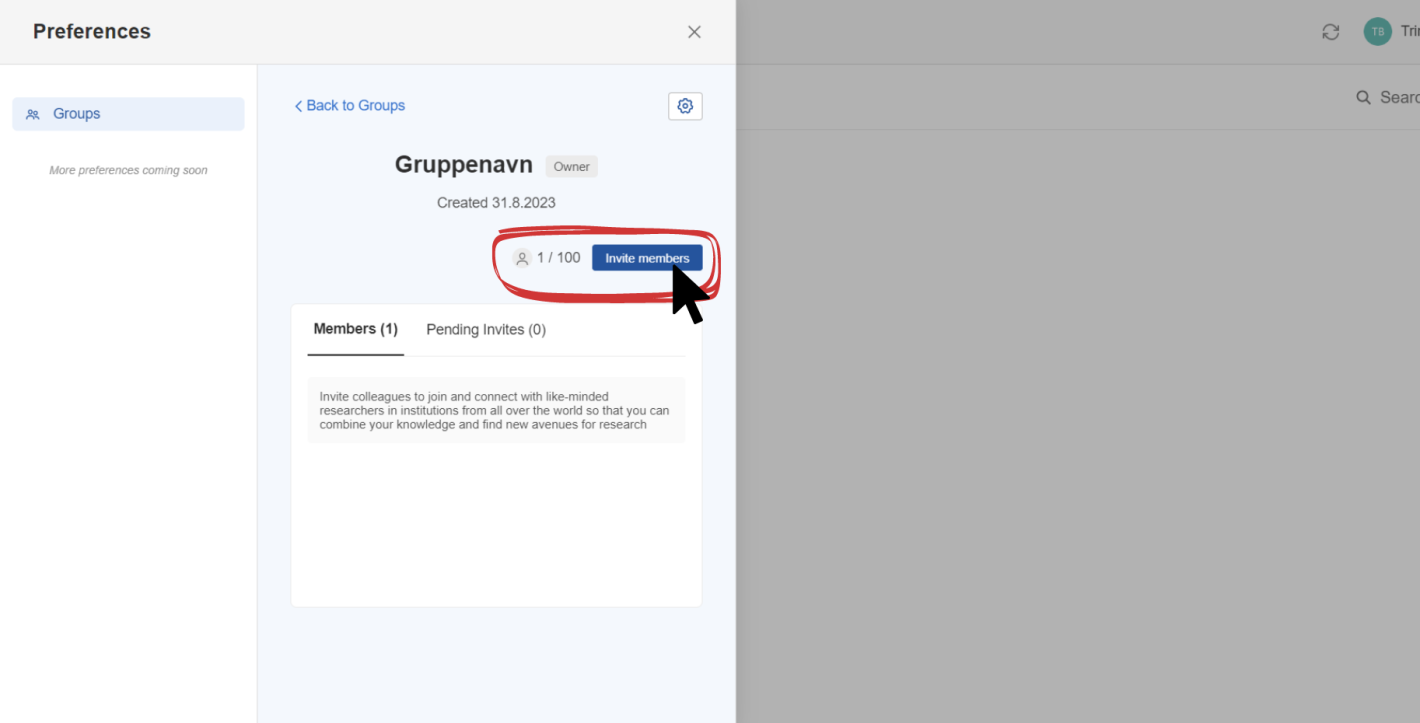The height and width of the screenshot is (723, 1420).
Task: Go back to Groups list
Action: (x=349, y=106)
